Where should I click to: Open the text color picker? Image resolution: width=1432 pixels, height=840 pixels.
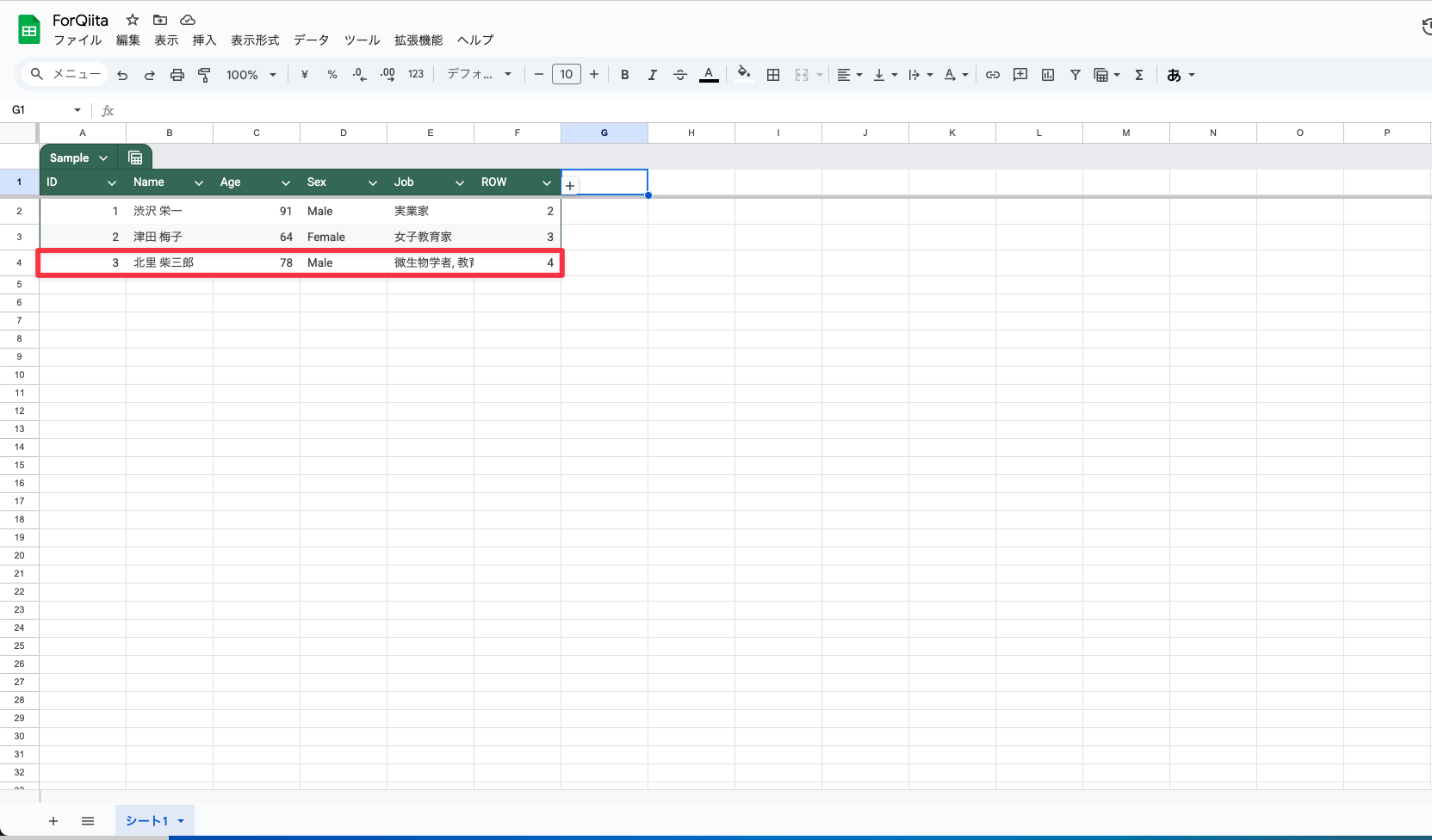(709, 75)
